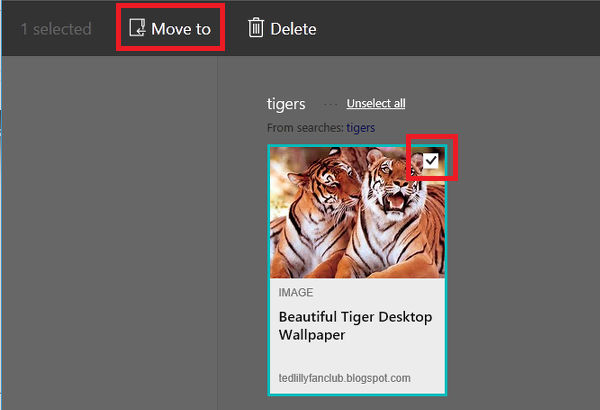Screen dimensions: 600x410
Task: Click the IMAGE type label on card
Action: 296,292
